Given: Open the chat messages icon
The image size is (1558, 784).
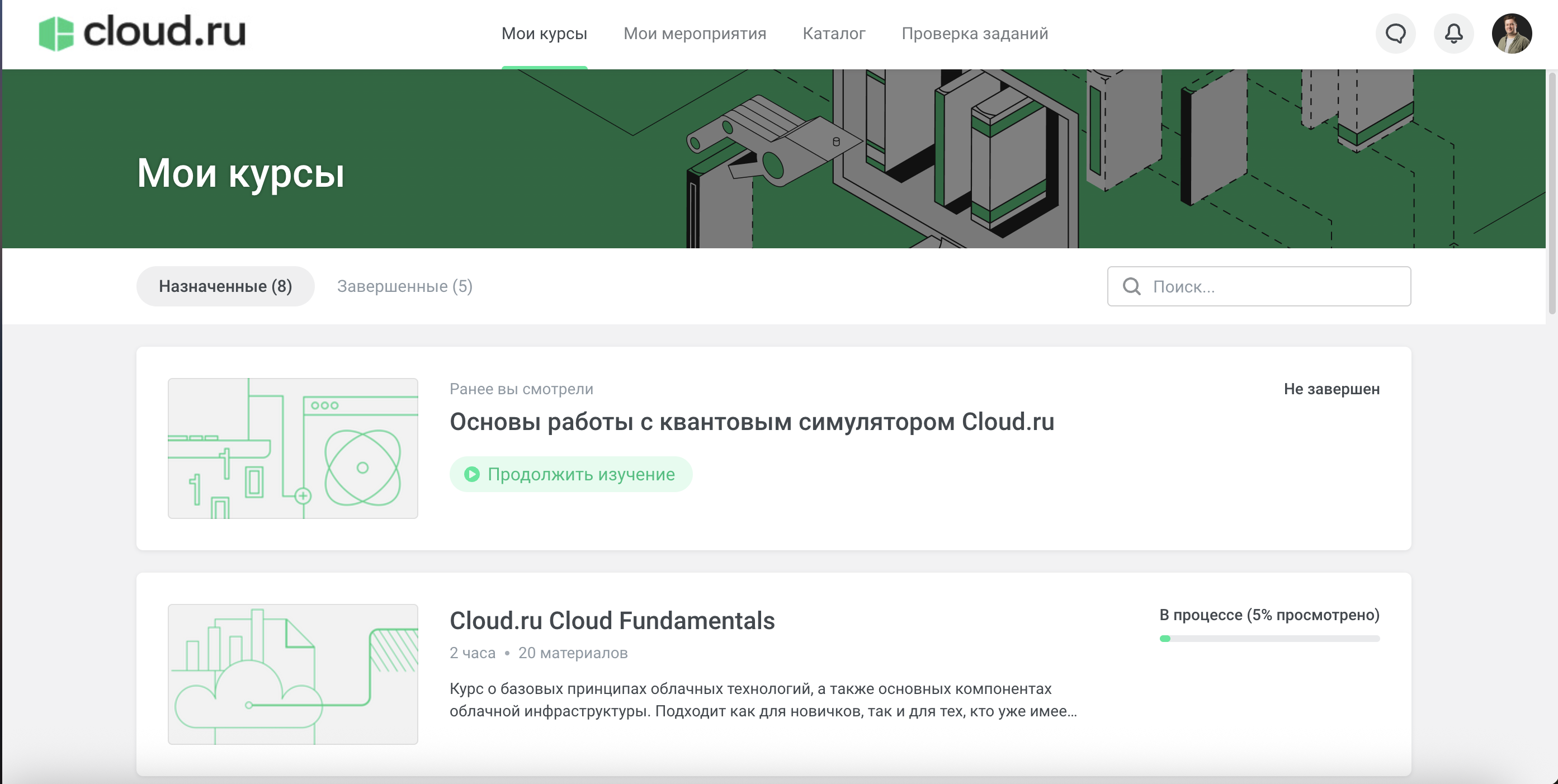Looking at the screenshot, I should [x=1395, y=33].
